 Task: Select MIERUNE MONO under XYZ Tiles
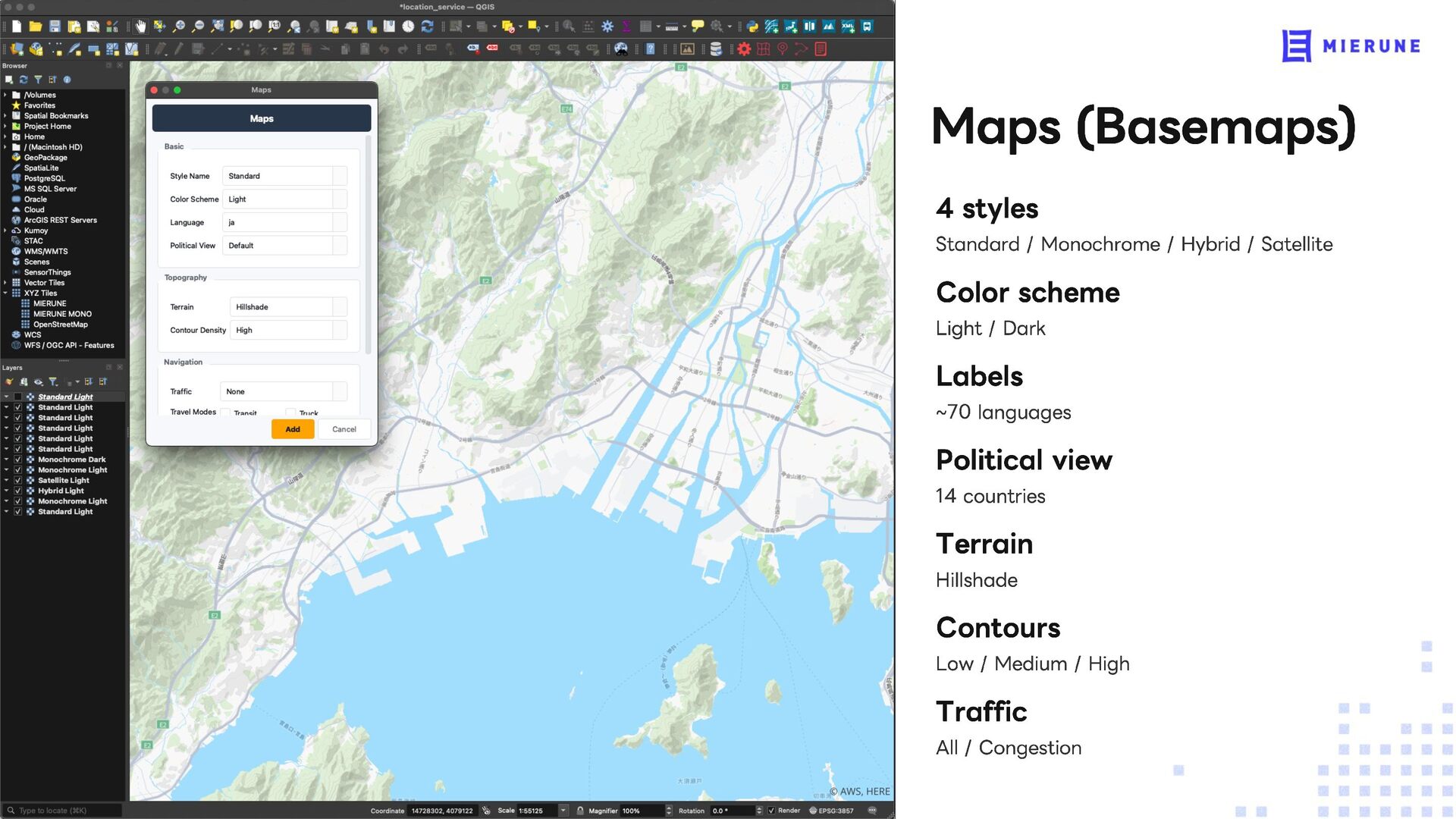62,314
